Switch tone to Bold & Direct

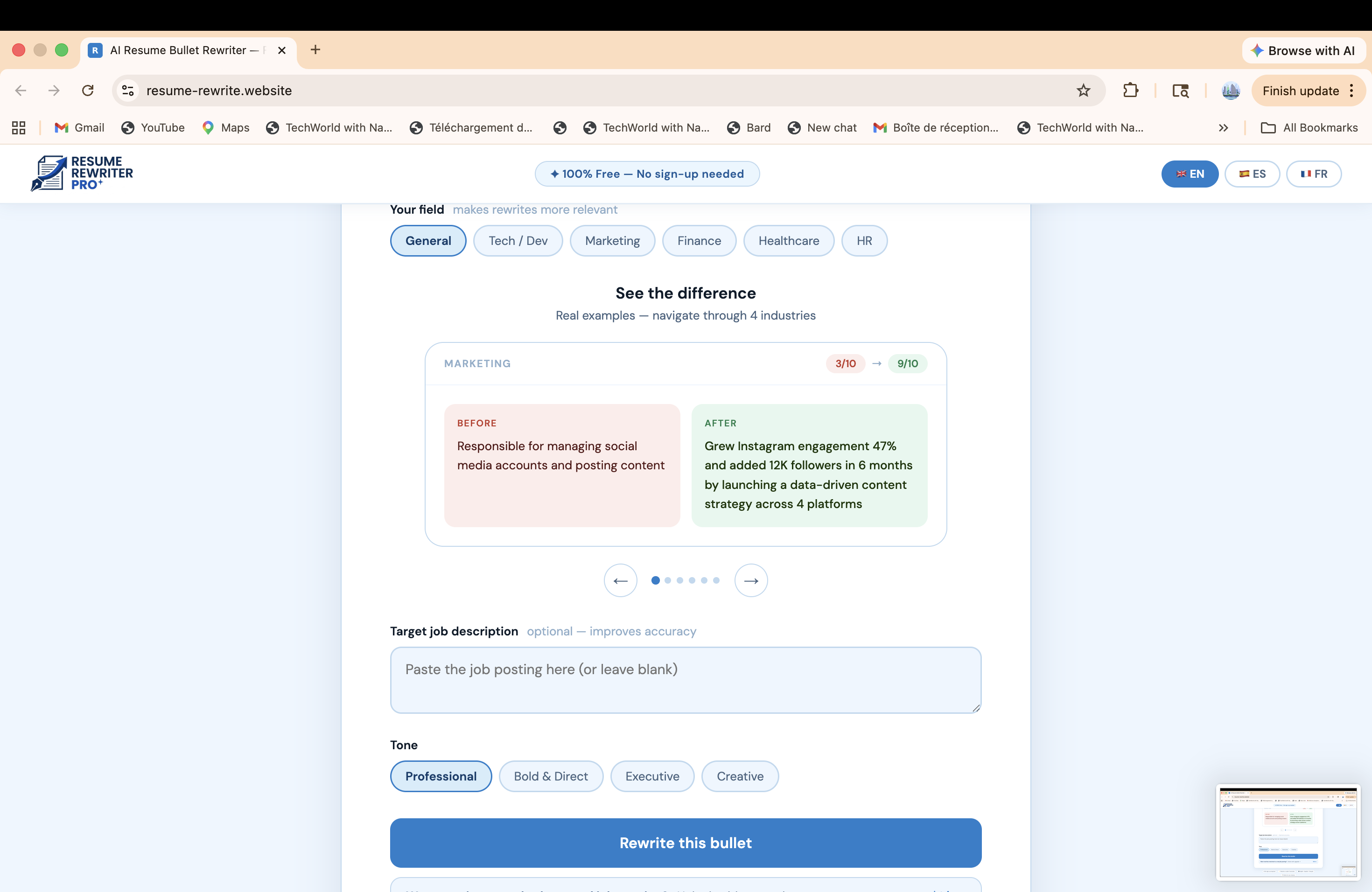click(x=551, y=776)
